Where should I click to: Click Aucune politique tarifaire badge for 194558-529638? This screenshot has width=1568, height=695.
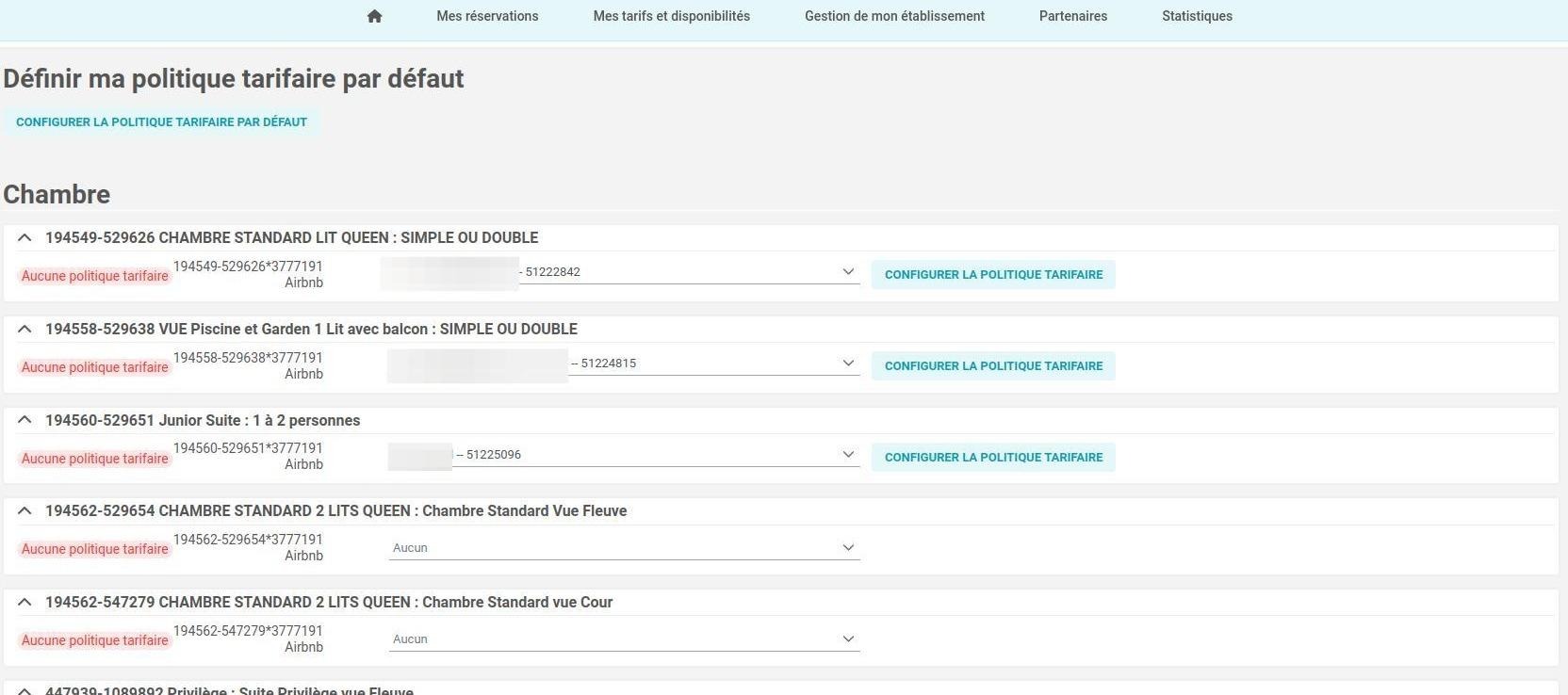(x=95, y=367)
